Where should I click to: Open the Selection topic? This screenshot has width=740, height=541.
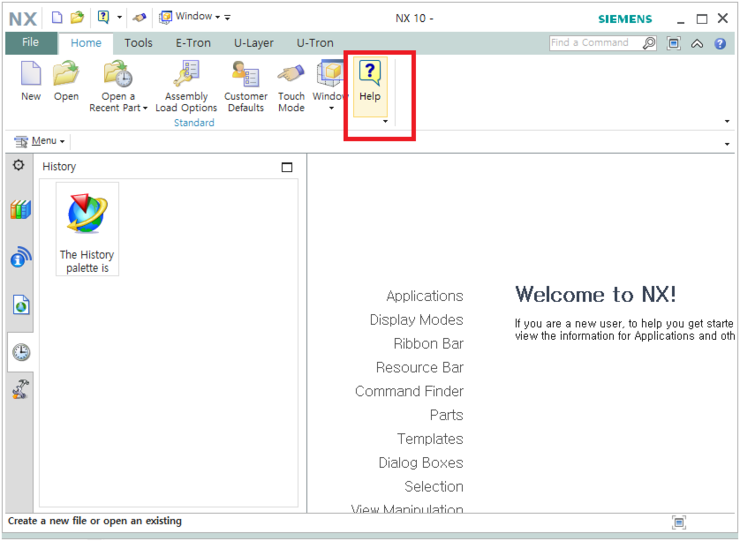(434, 486)
